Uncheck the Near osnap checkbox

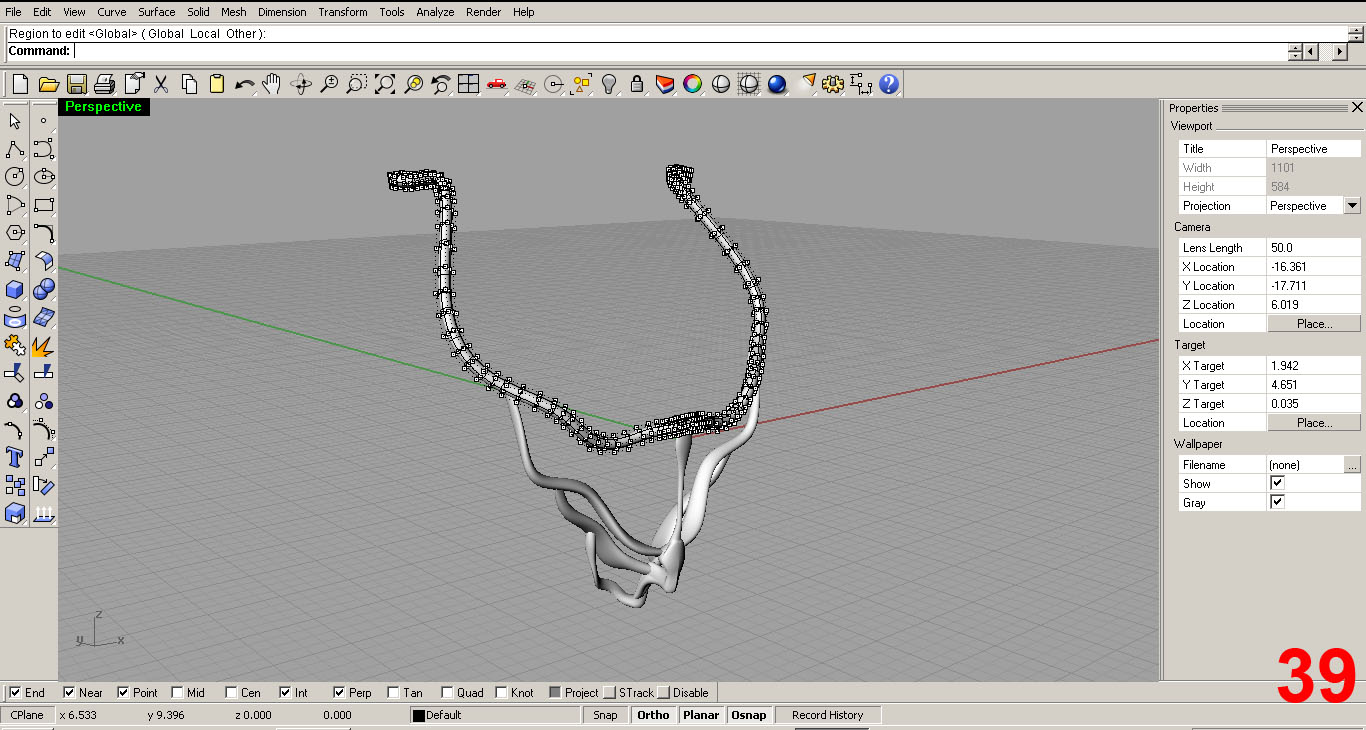(69, 692)
